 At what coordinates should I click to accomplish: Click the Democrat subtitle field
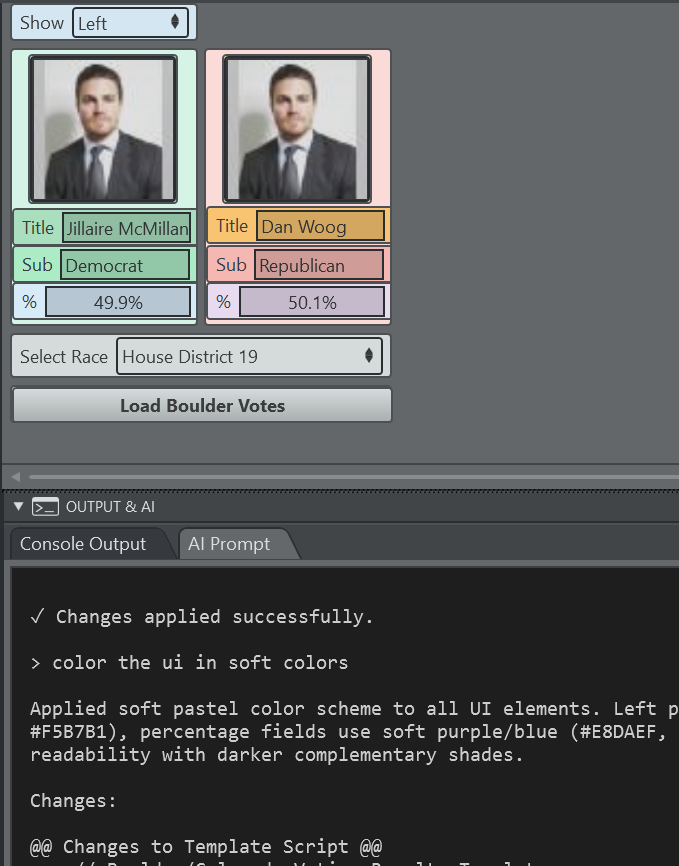tap(125, 265)
